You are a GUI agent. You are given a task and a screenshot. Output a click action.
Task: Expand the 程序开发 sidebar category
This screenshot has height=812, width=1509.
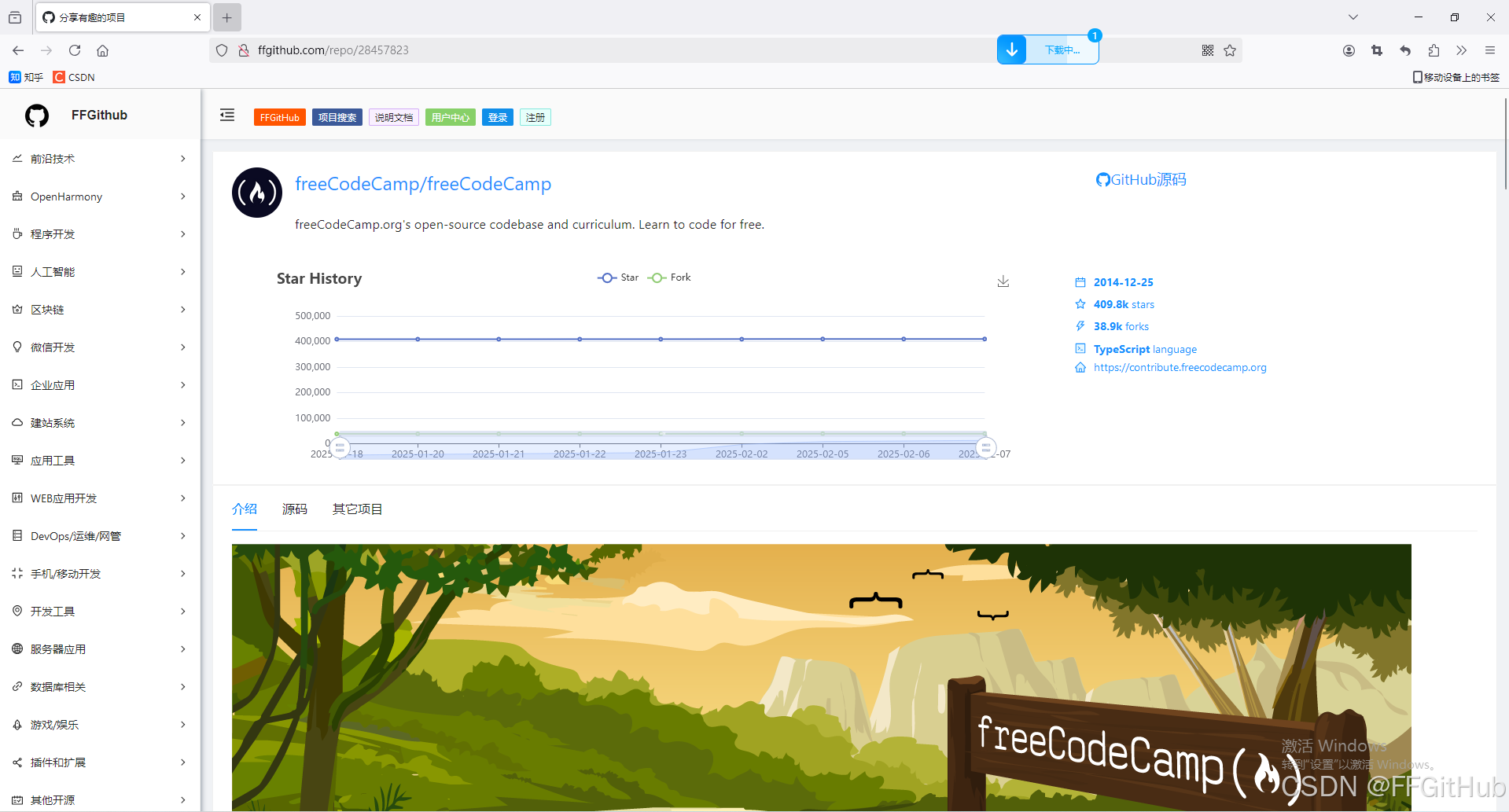coord(100,234)
